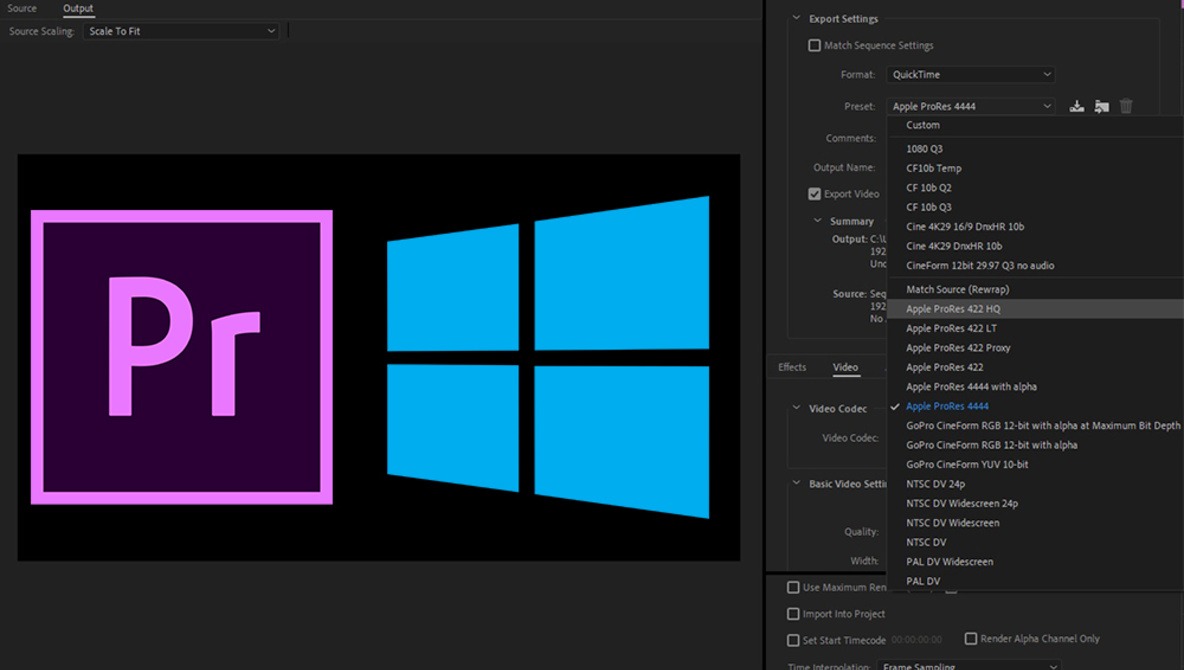Click the Import Preset folder icon
This screenshot has width=1184, height=670.
[x=1102, y=107]
